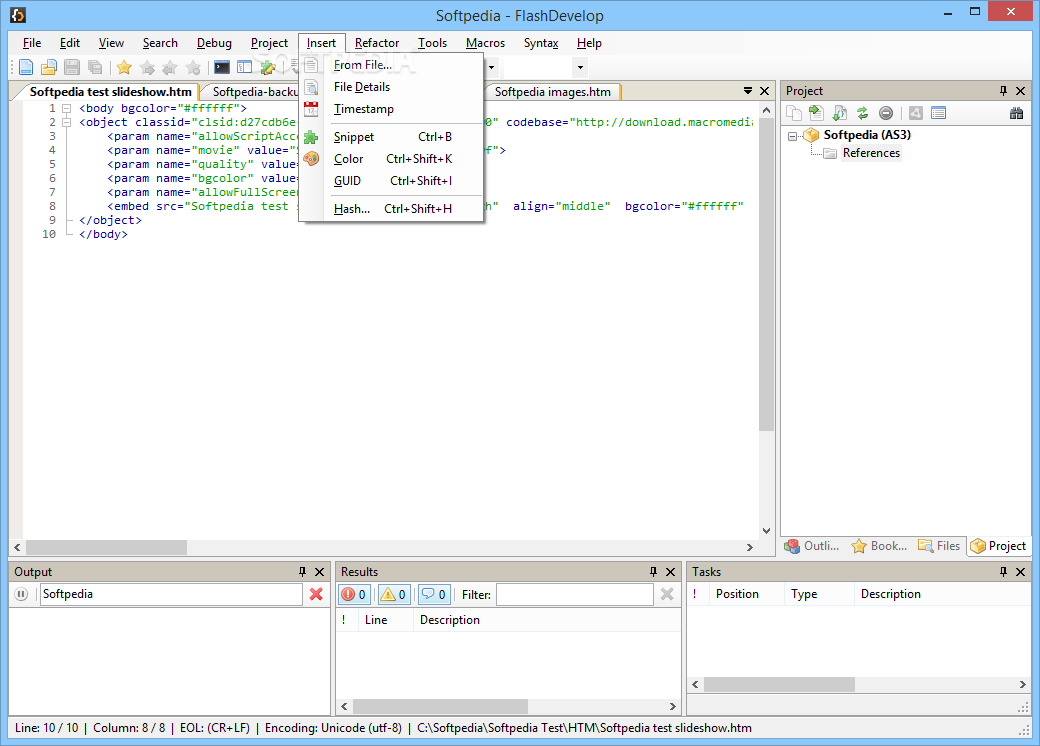Click the two-pane window toolbar icon
This screenshot has width=1040, height=746.
[245, 67]
